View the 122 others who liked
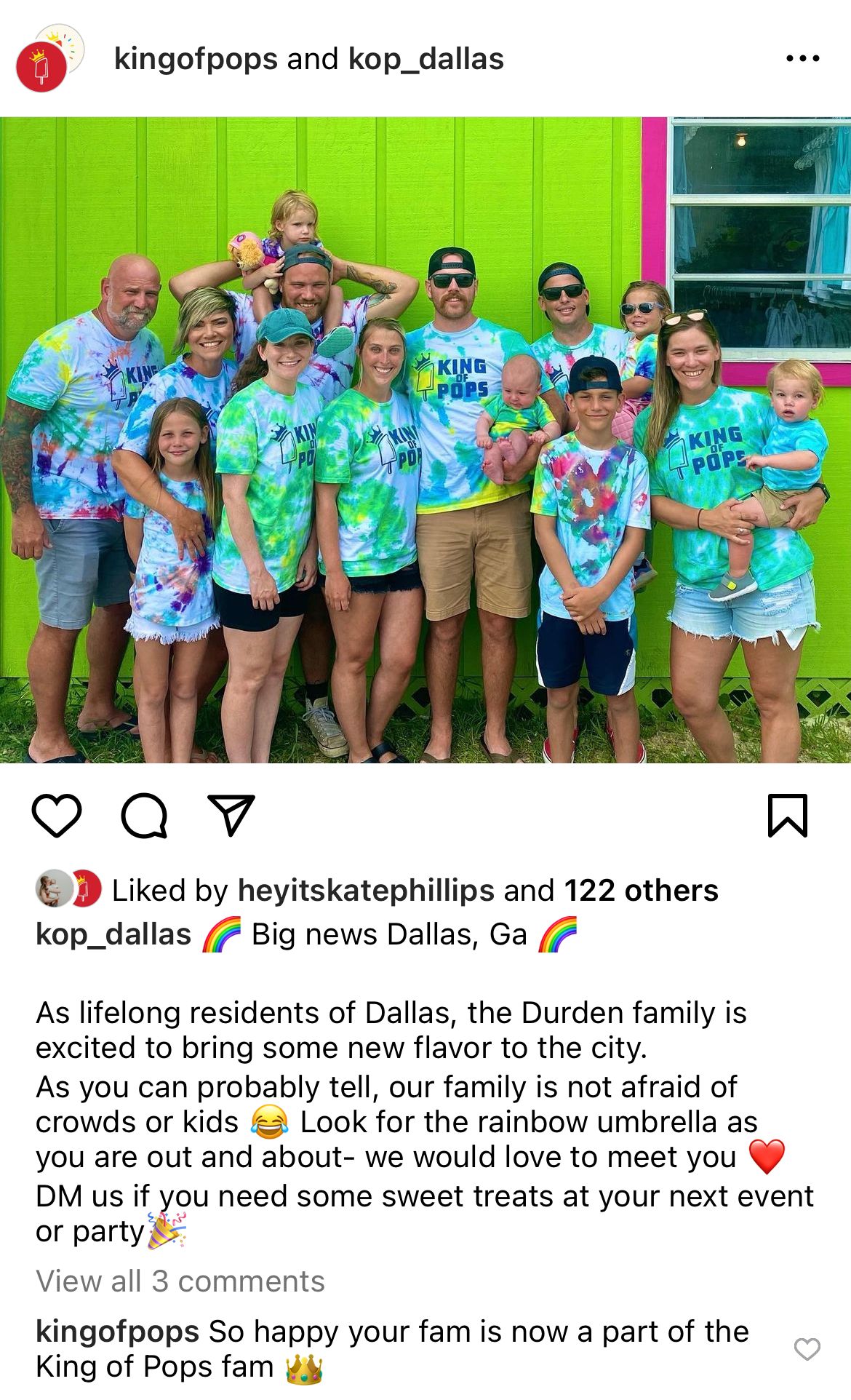The width and height of the screenshot is (851, 1400). coord(642,890)
